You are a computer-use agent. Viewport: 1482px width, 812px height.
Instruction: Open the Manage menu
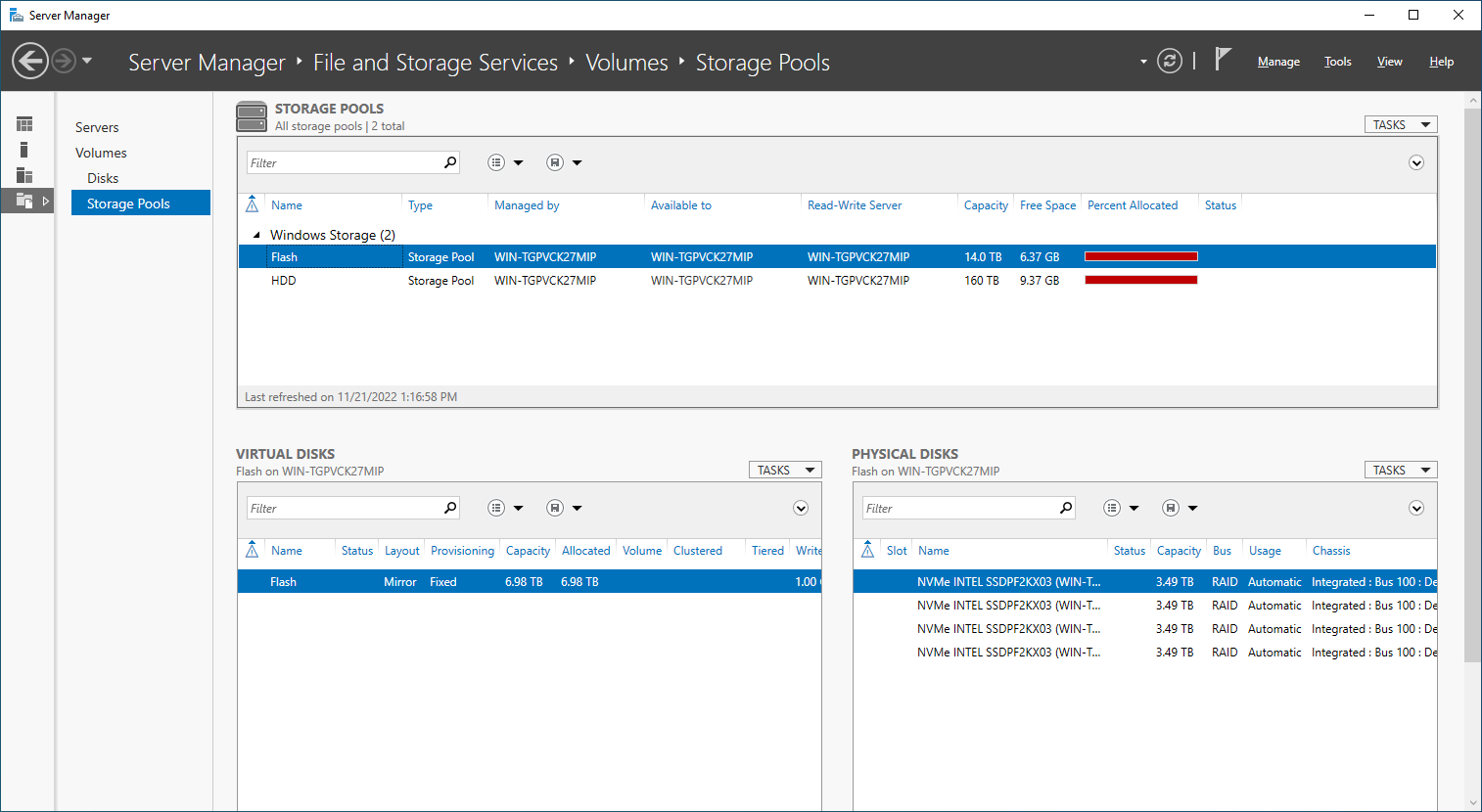click(1278, 62)
